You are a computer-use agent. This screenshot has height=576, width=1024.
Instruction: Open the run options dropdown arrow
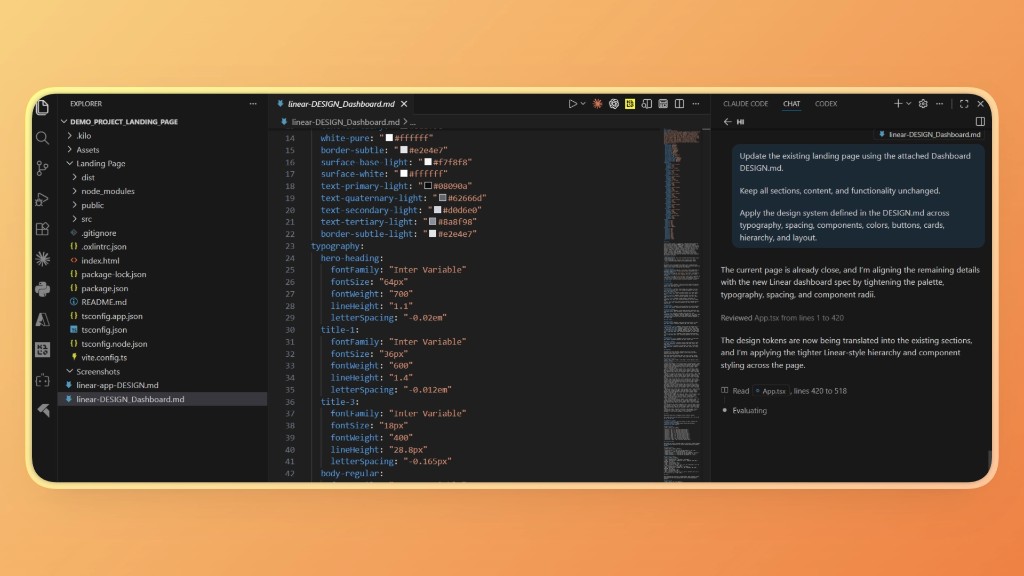click(583, 104)
